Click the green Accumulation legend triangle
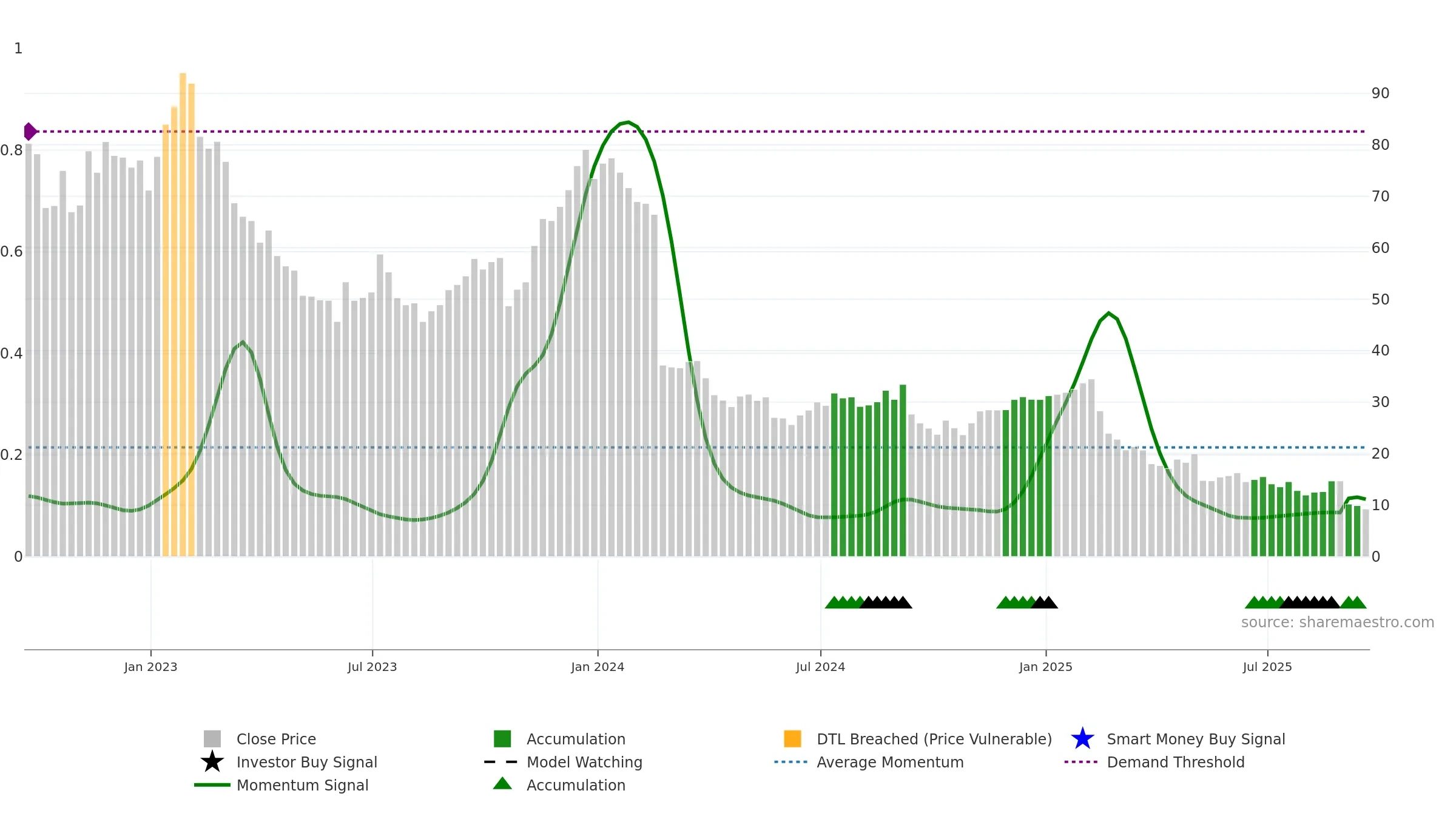The image size is (1456, 819). coord(502,784)
